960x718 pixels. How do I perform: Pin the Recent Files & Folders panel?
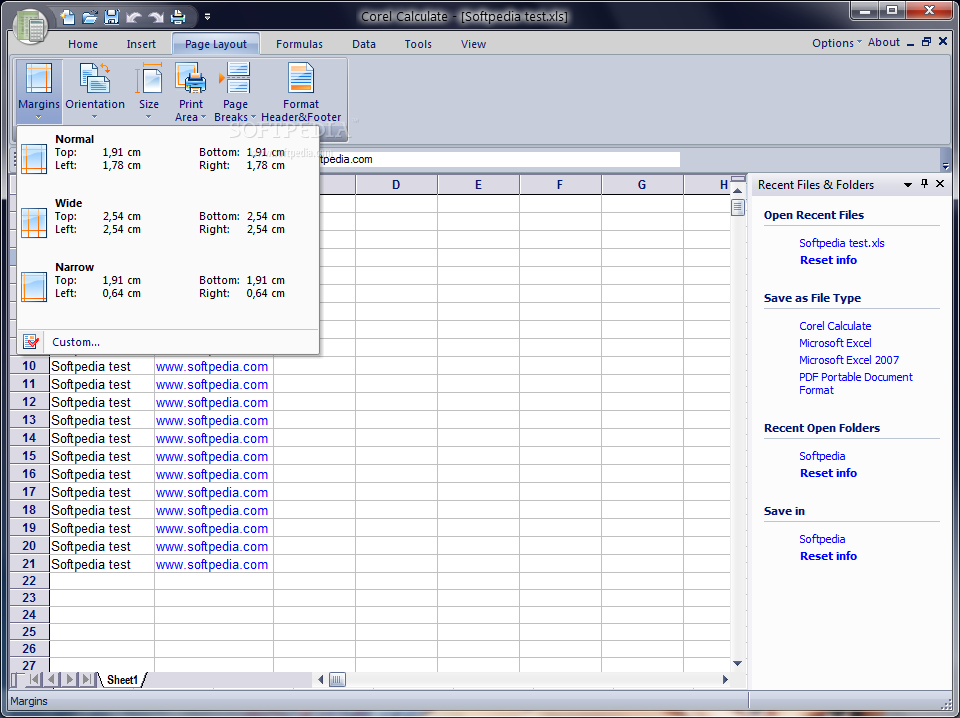tap(924, 184)
